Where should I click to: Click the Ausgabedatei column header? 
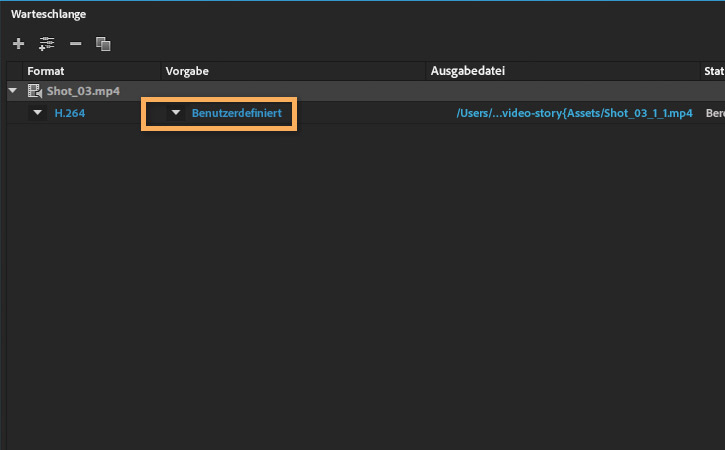[x=467, y=71]
